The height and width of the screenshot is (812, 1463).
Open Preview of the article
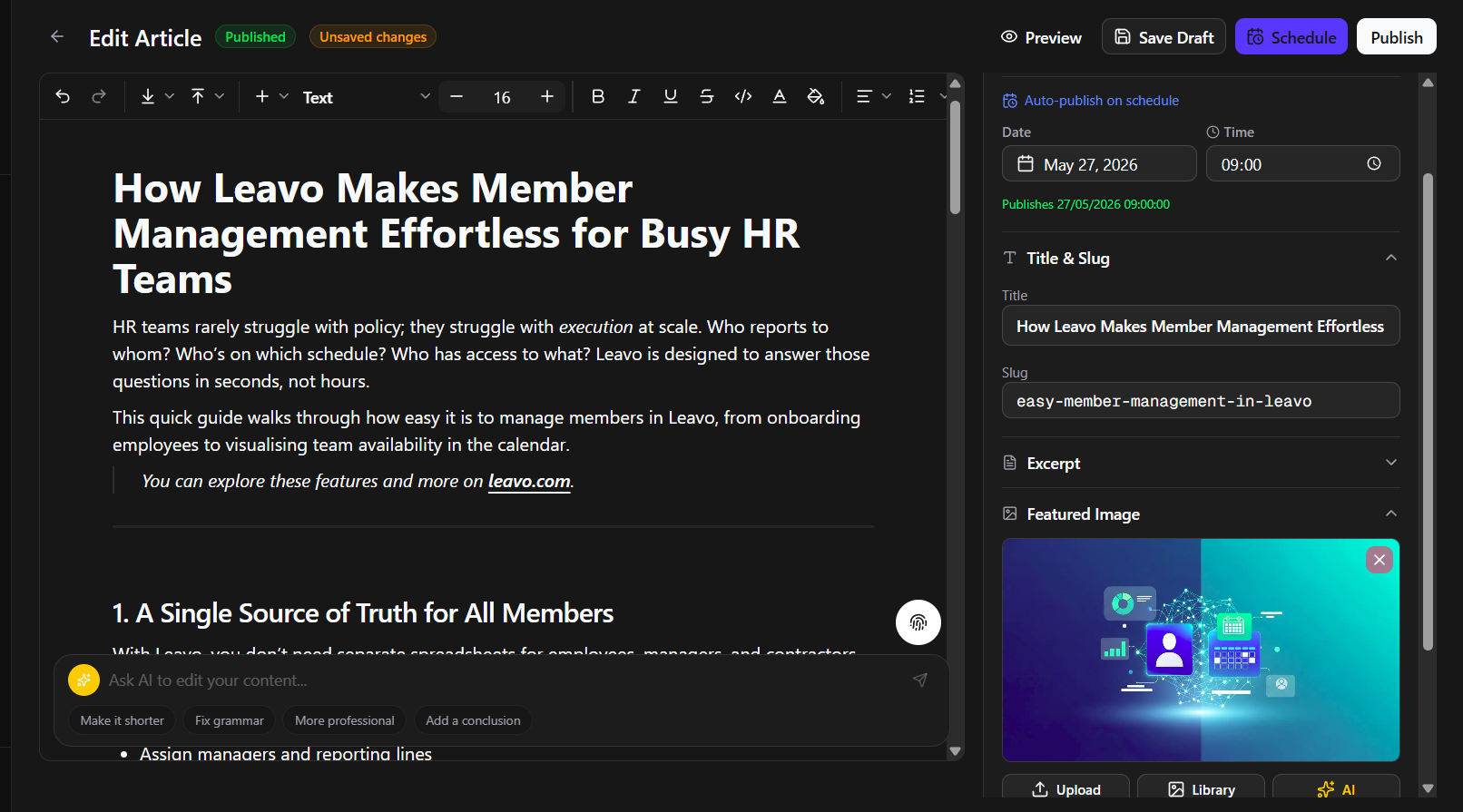tap(1041, 37)
